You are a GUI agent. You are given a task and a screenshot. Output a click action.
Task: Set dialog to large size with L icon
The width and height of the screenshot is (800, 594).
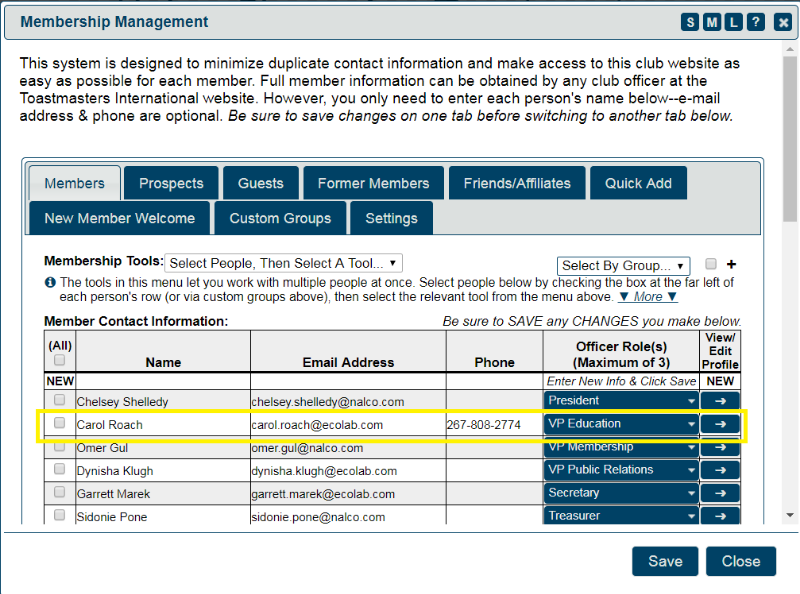pyautogui.click(x=734, y=22)
